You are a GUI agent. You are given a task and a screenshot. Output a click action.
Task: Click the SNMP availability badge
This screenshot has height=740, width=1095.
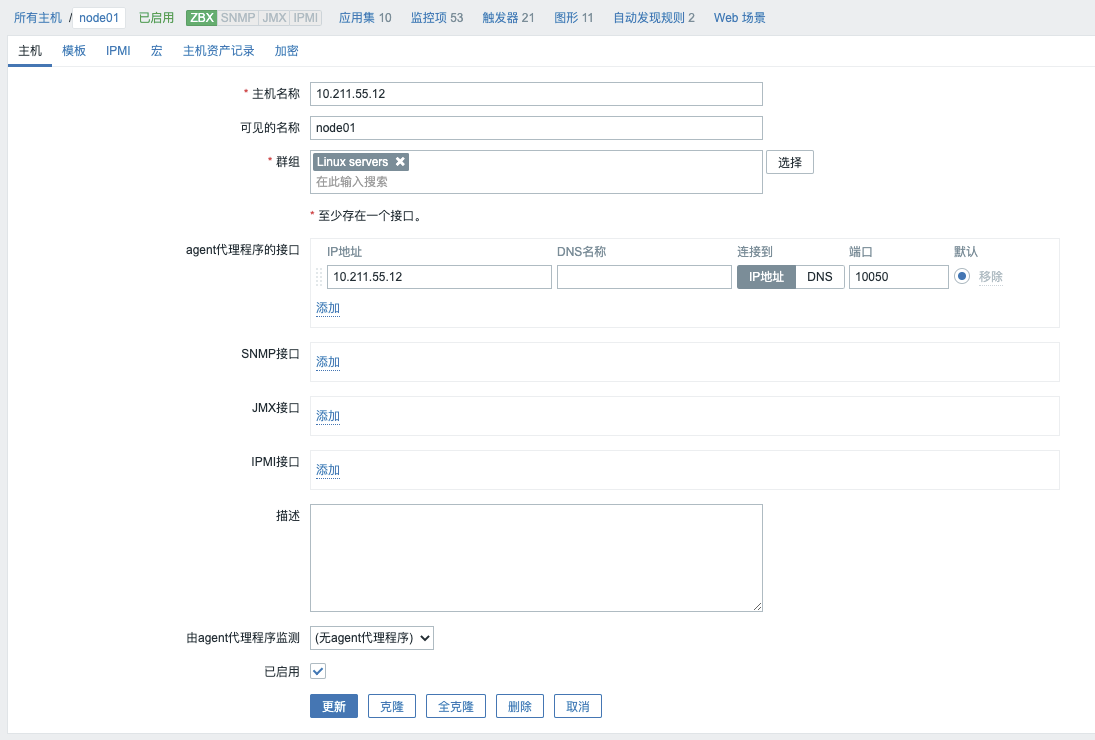(x=238, y=17)
